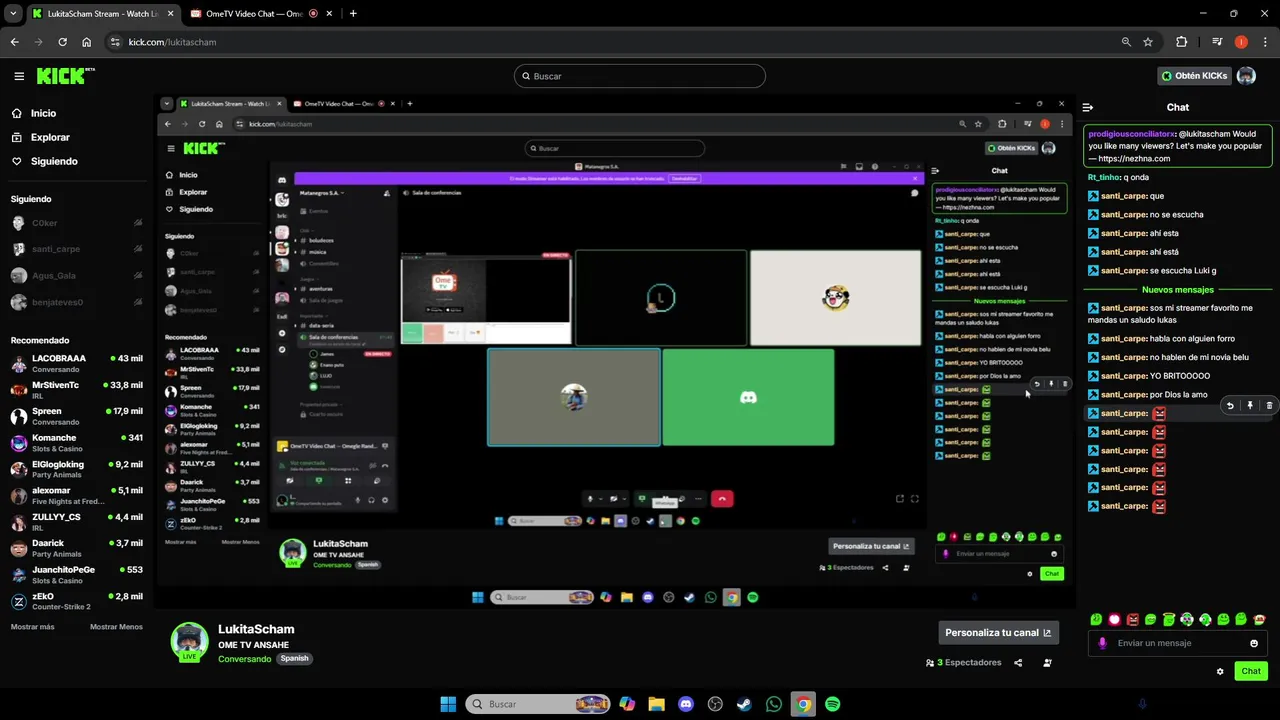The height and width of the screenshot is (720, 1280).
Task: Open chat settings gear
Action: pos(1220,671)
